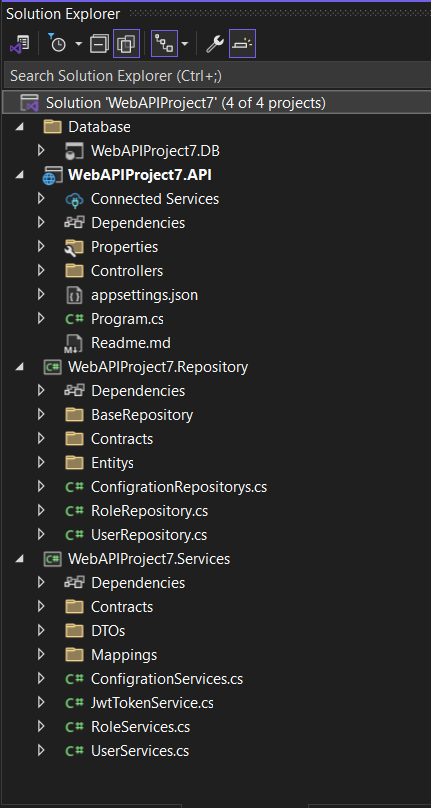The height and width of the screenshot is (808, 431).
Task: Select the Readme.md markdown file icon
Action: click(74, 343)
